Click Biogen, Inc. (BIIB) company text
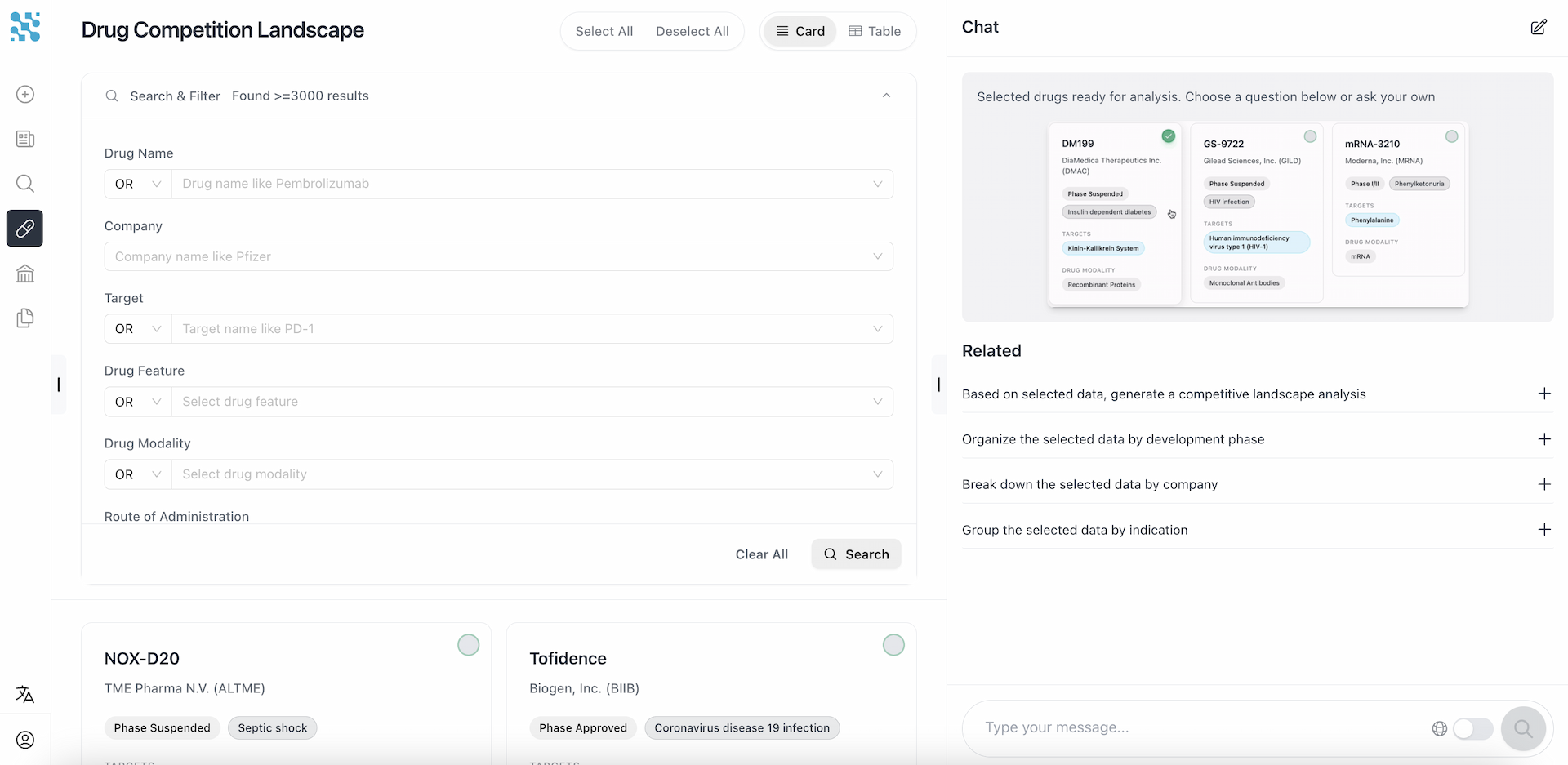This screenshot has height=765, width=1568. tap(585, 688)
